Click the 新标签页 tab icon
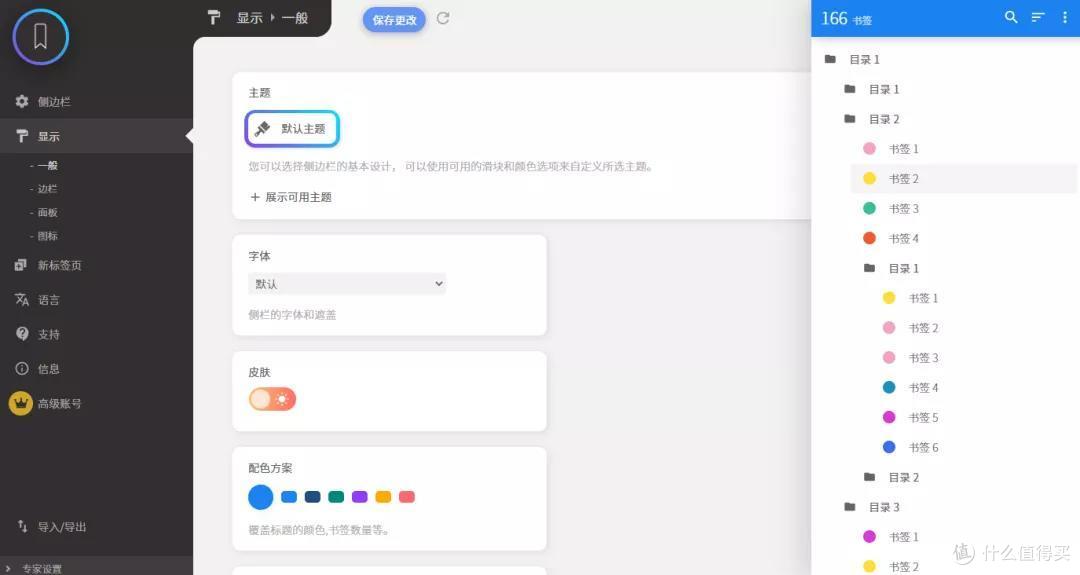Viewport: 1080px width, 575px height. (x=21, y=265)
